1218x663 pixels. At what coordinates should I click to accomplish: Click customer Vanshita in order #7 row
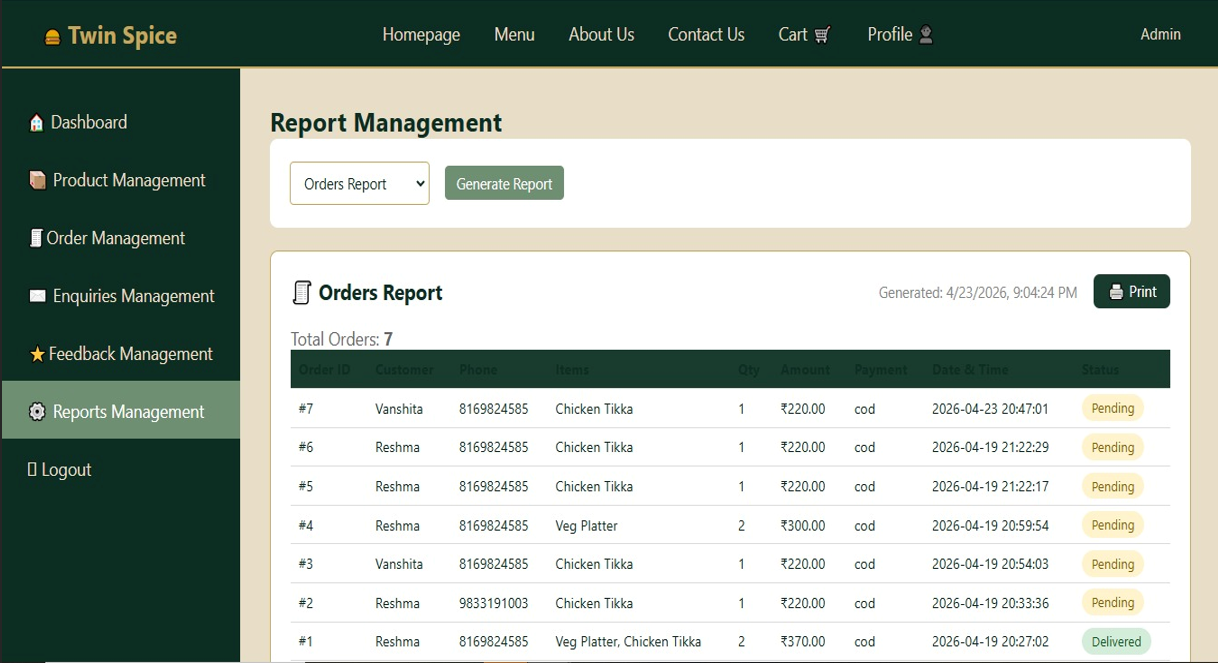pyautogui.click(x=399, y=408)
